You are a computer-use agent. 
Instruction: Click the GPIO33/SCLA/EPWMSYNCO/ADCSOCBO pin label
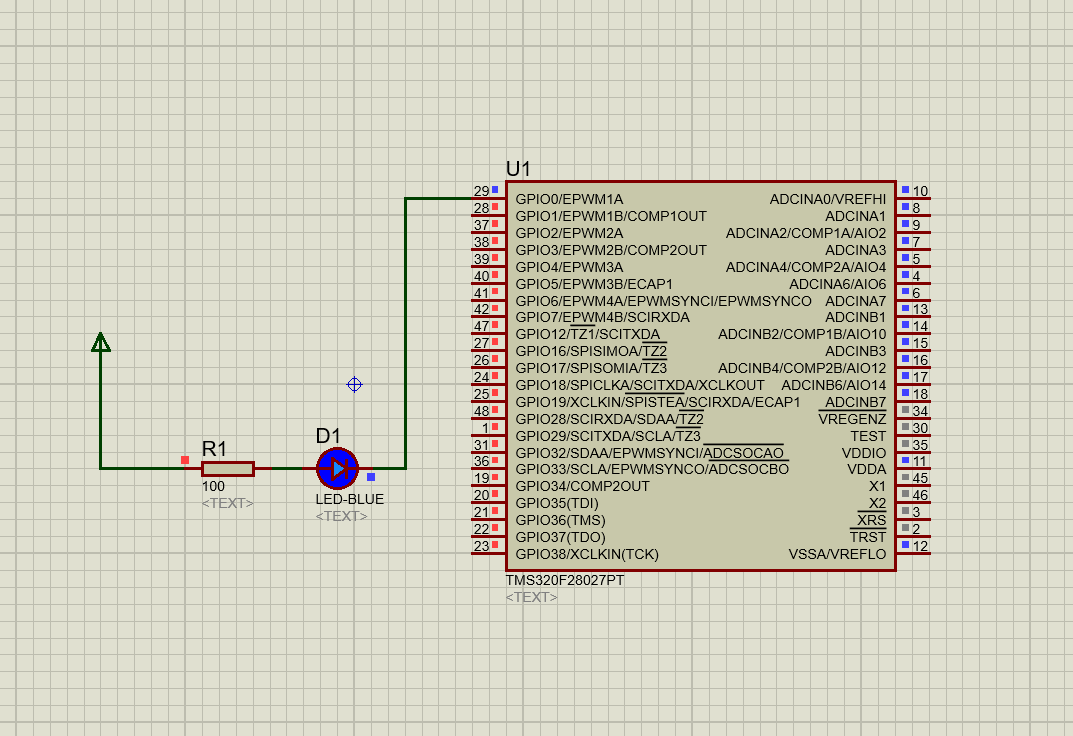[652, 469]
